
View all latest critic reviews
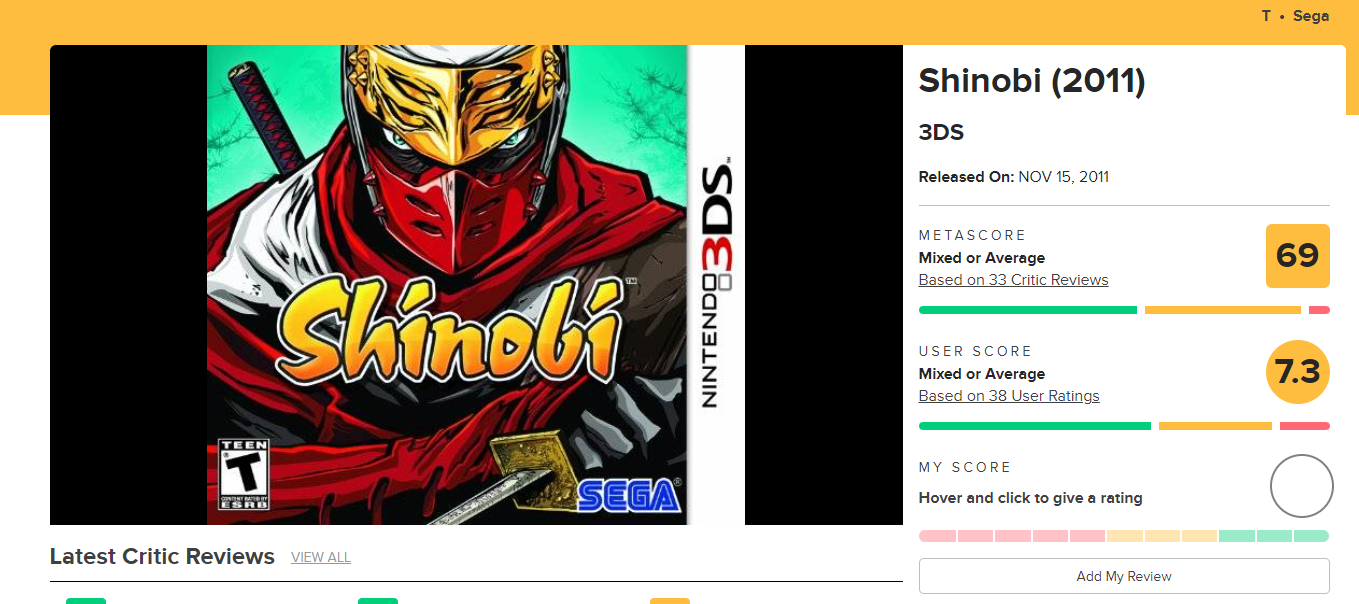click(x=321, y=557)
